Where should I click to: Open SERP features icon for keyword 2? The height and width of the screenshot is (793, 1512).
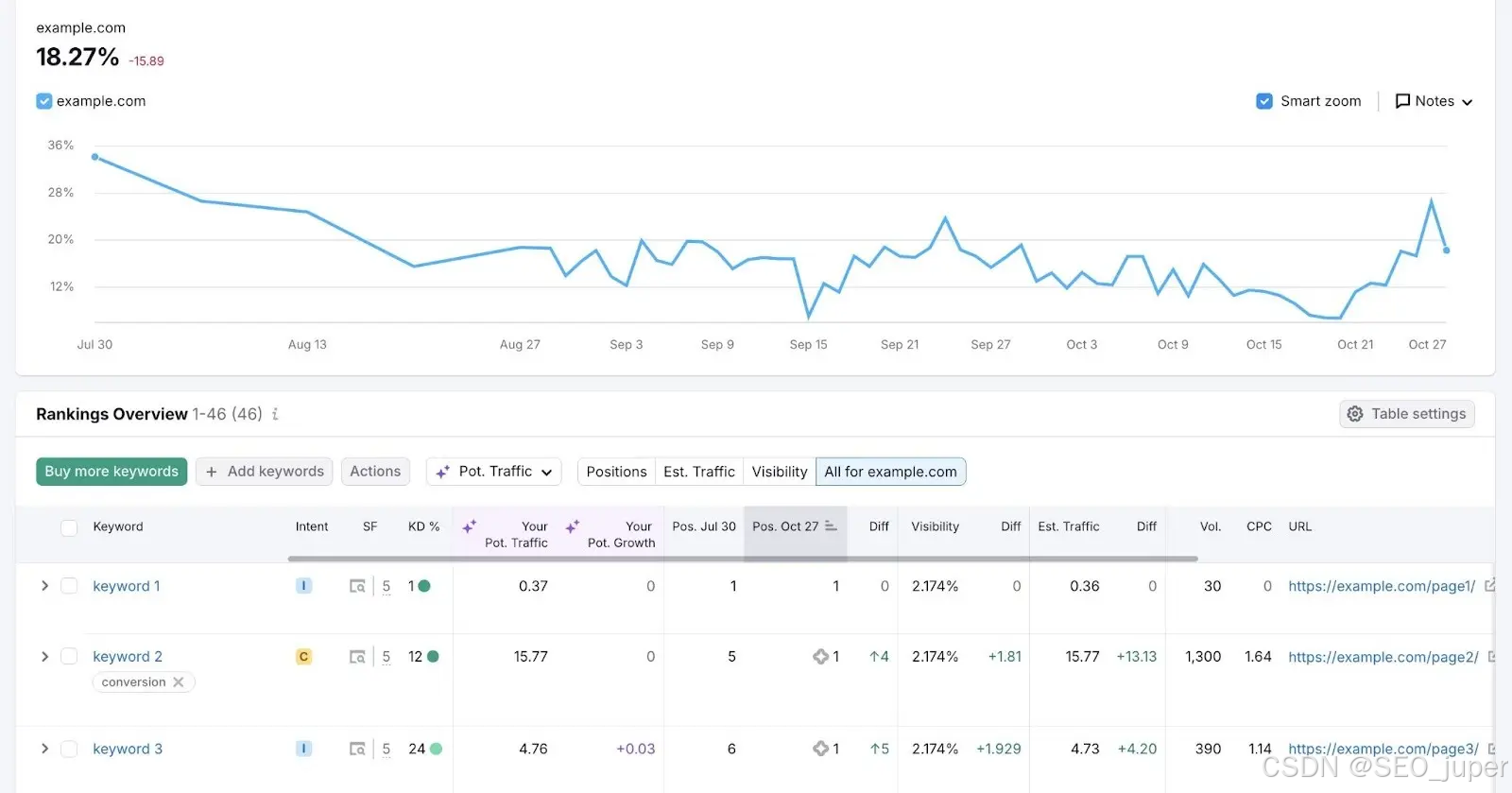pos(357,656)
